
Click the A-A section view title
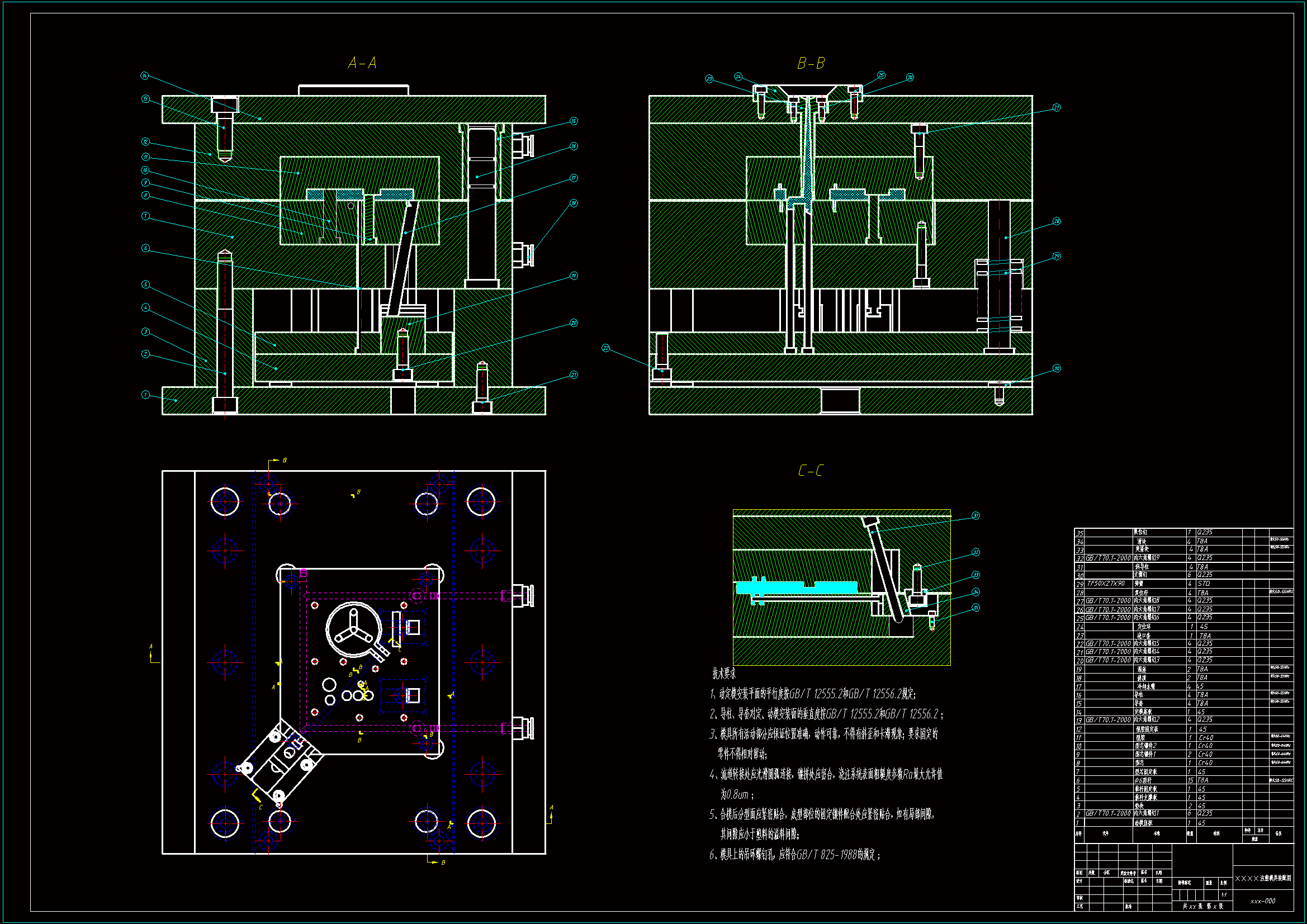[362, 63]
